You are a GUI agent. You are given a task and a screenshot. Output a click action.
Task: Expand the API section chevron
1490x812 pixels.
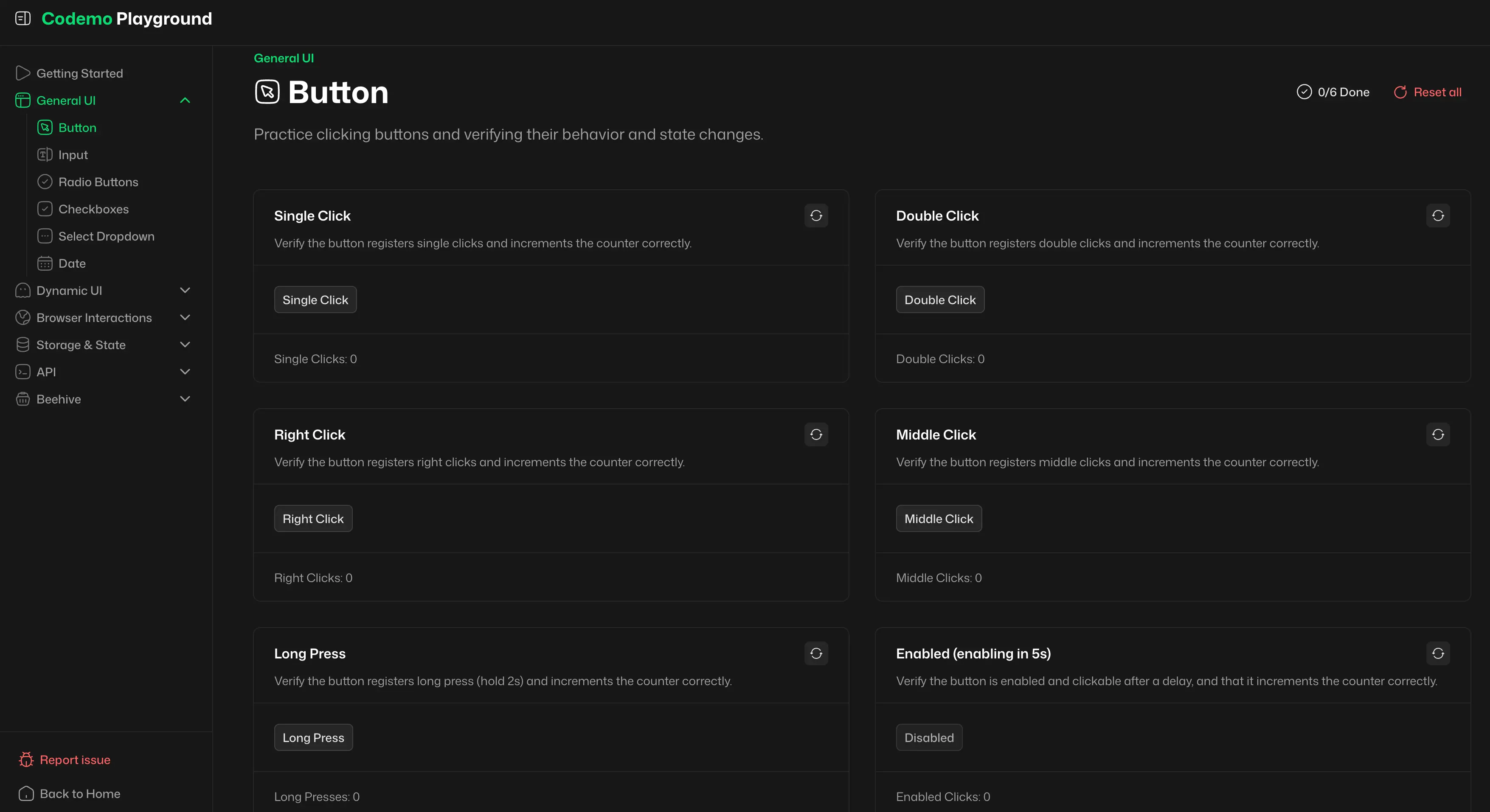coord(185,372)
